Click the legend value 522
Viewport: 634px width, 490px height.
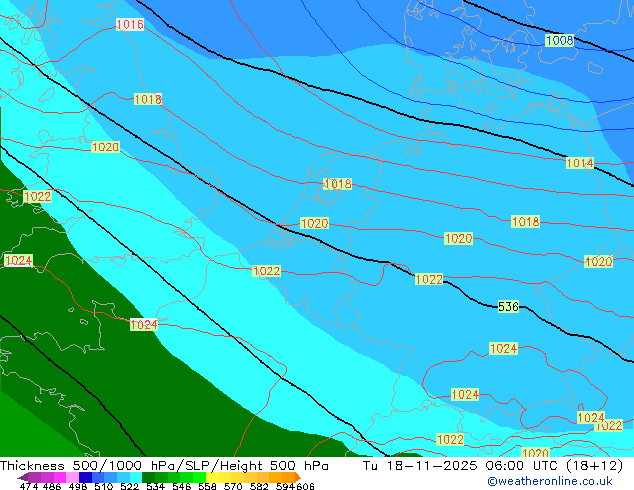point(129,486)
